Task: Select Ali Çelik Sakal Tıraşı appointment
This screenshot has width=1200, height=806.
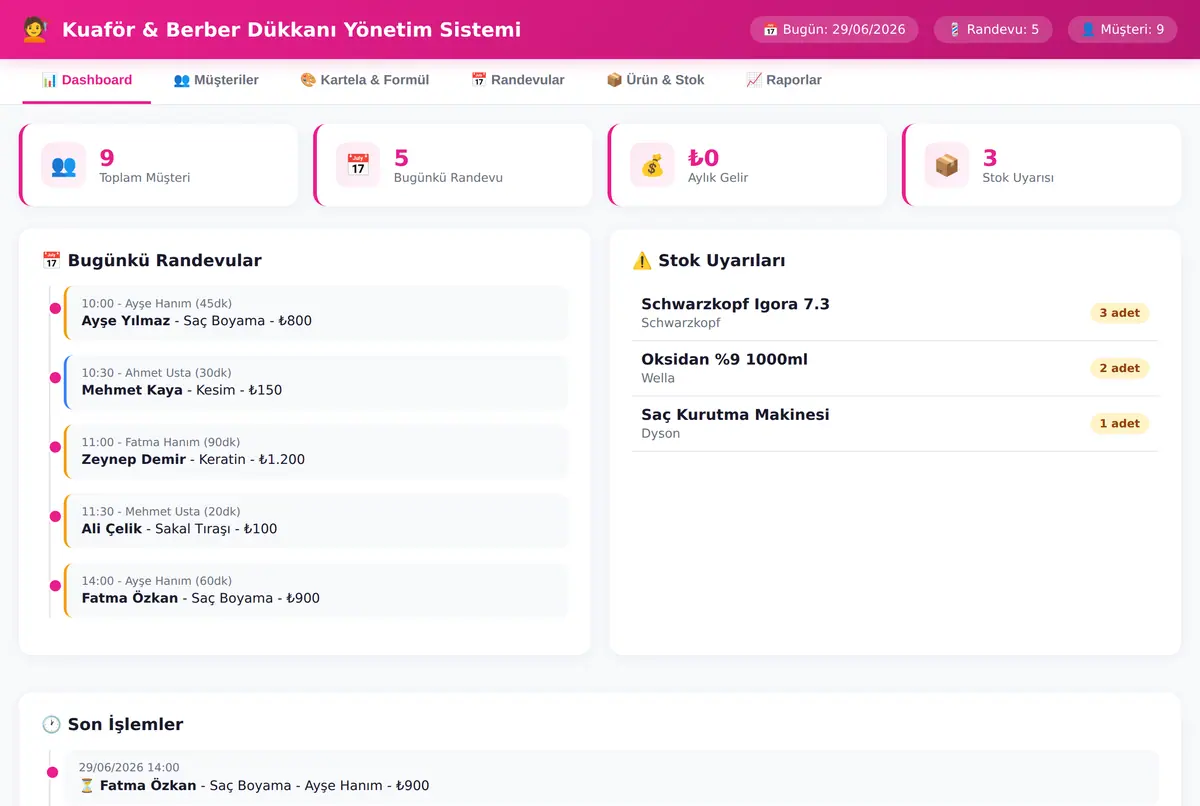Action: coord(316,521)
